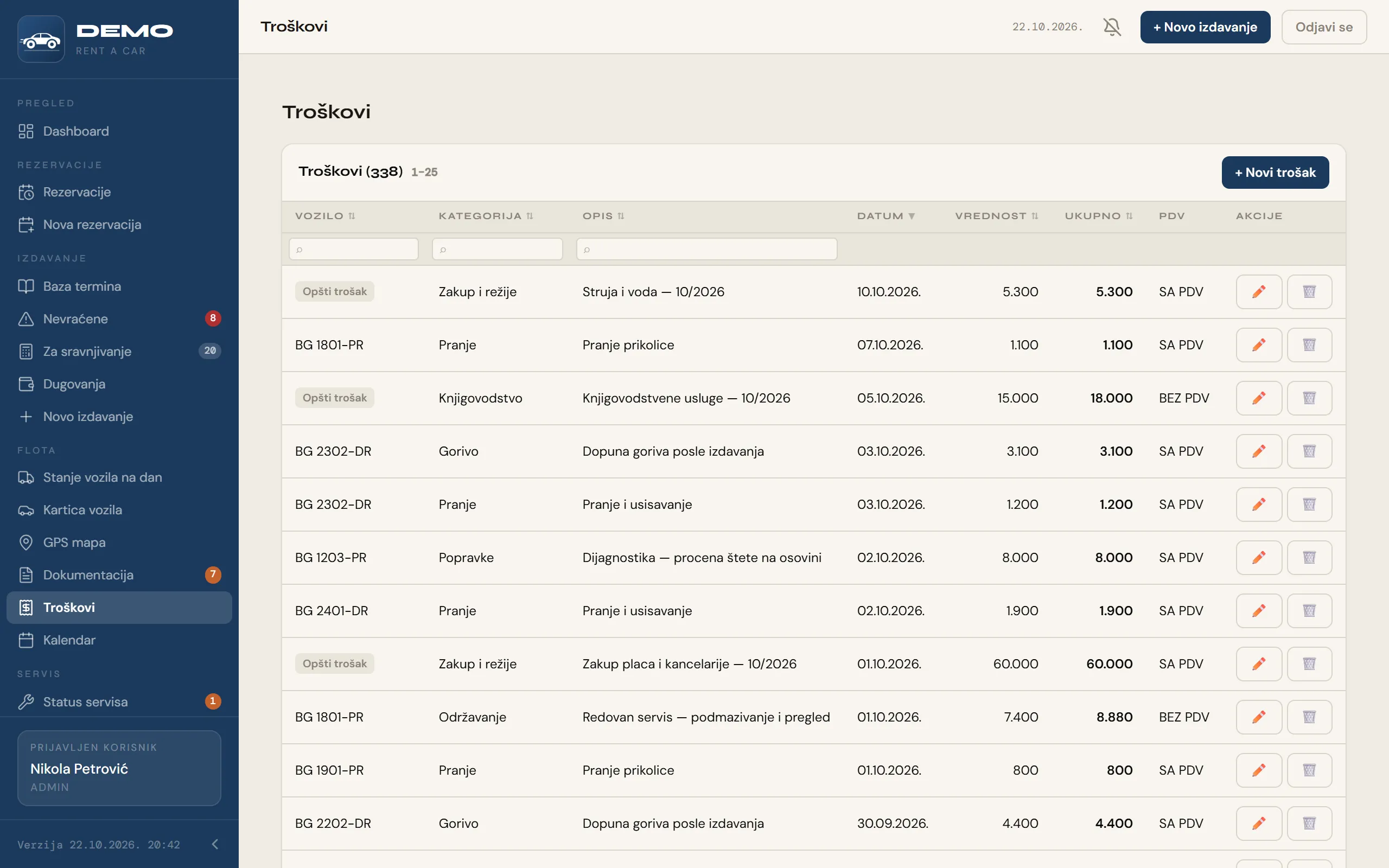Click the Opis filter search field
Viewport: 1389px width, 868px height.
coord(706,249)
